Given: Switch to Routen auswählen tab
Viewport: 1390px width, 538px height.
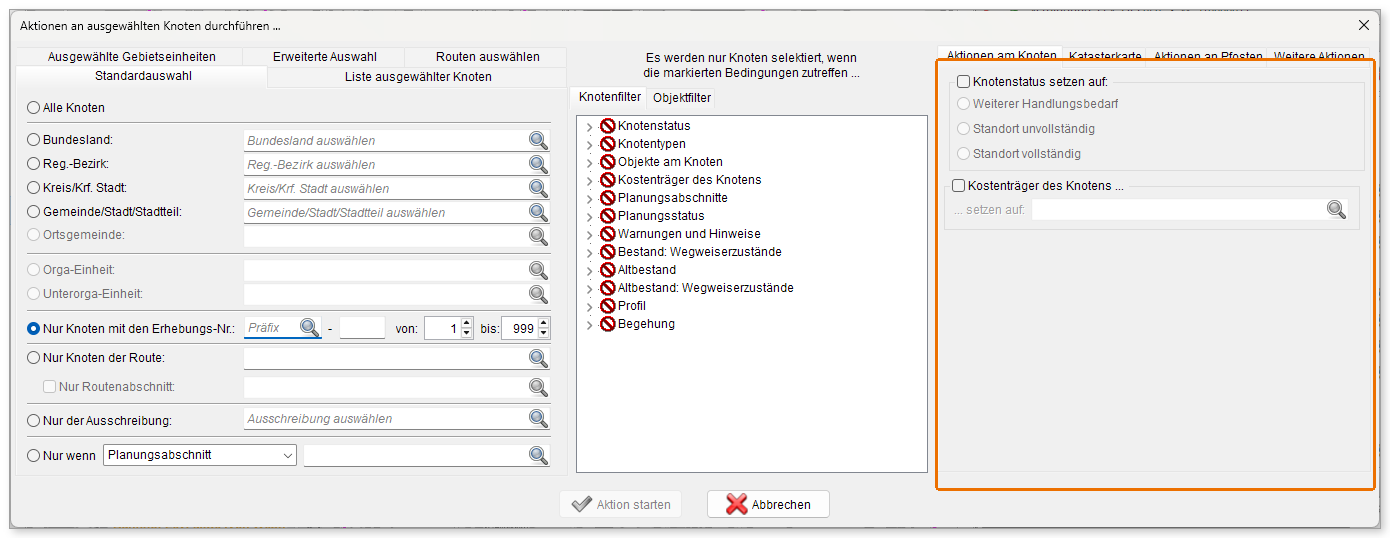Looking at the screenshot, I should [x=487, y=57].
